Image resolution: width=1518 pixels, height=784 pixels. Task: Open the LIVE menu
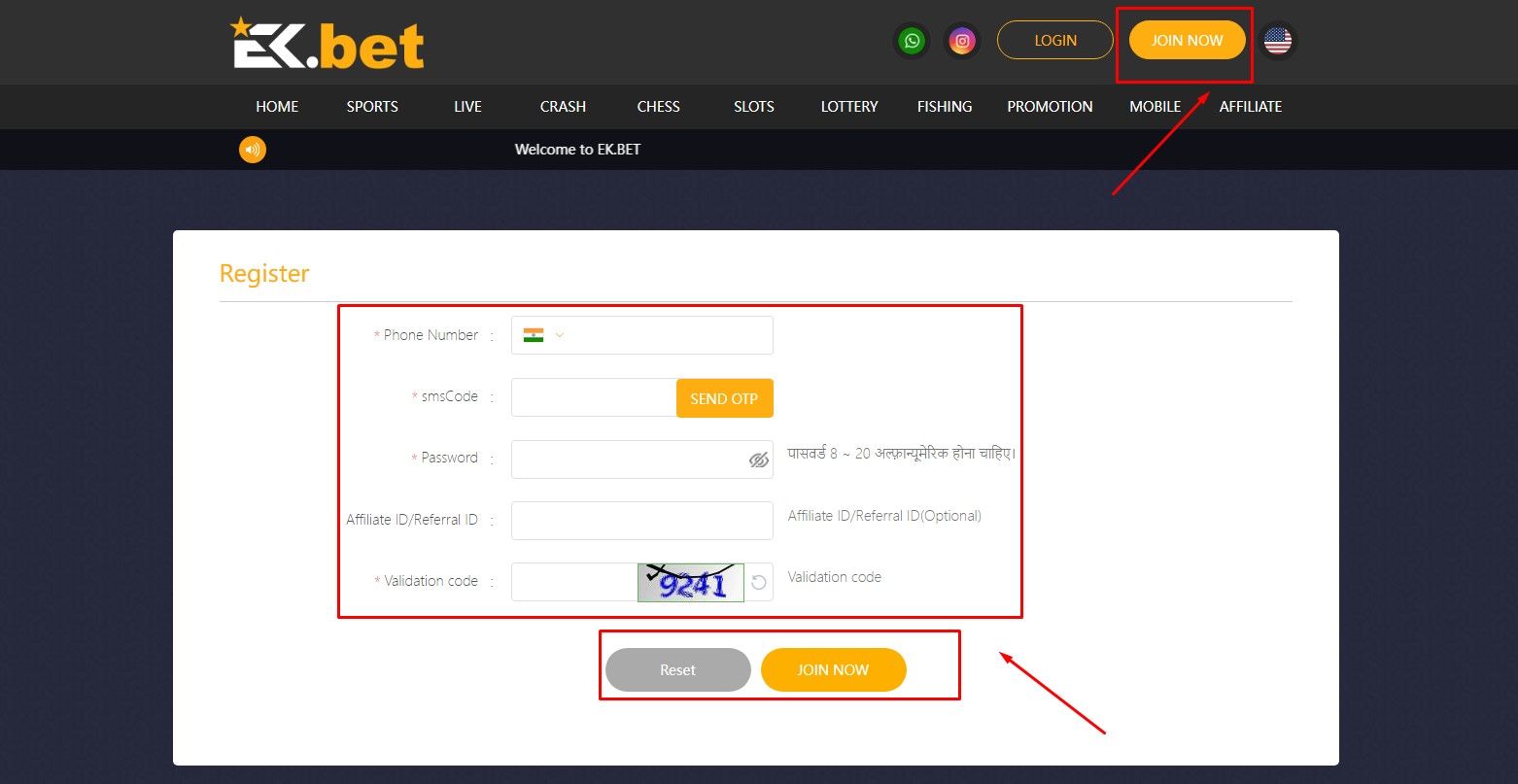[467, 107]
